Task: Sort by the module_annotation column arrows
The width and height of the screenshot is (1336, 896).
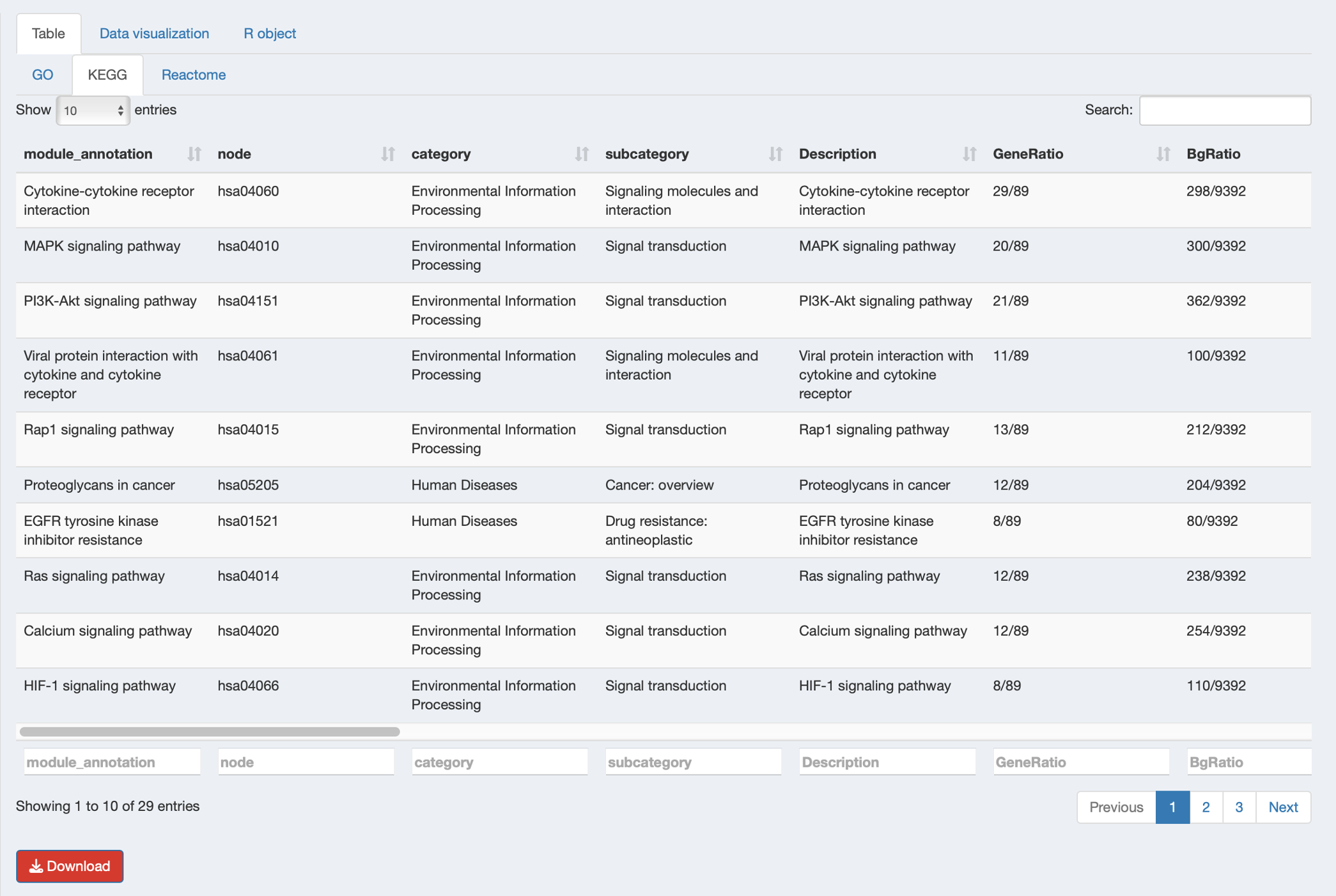Action: [x=194, y=154]
